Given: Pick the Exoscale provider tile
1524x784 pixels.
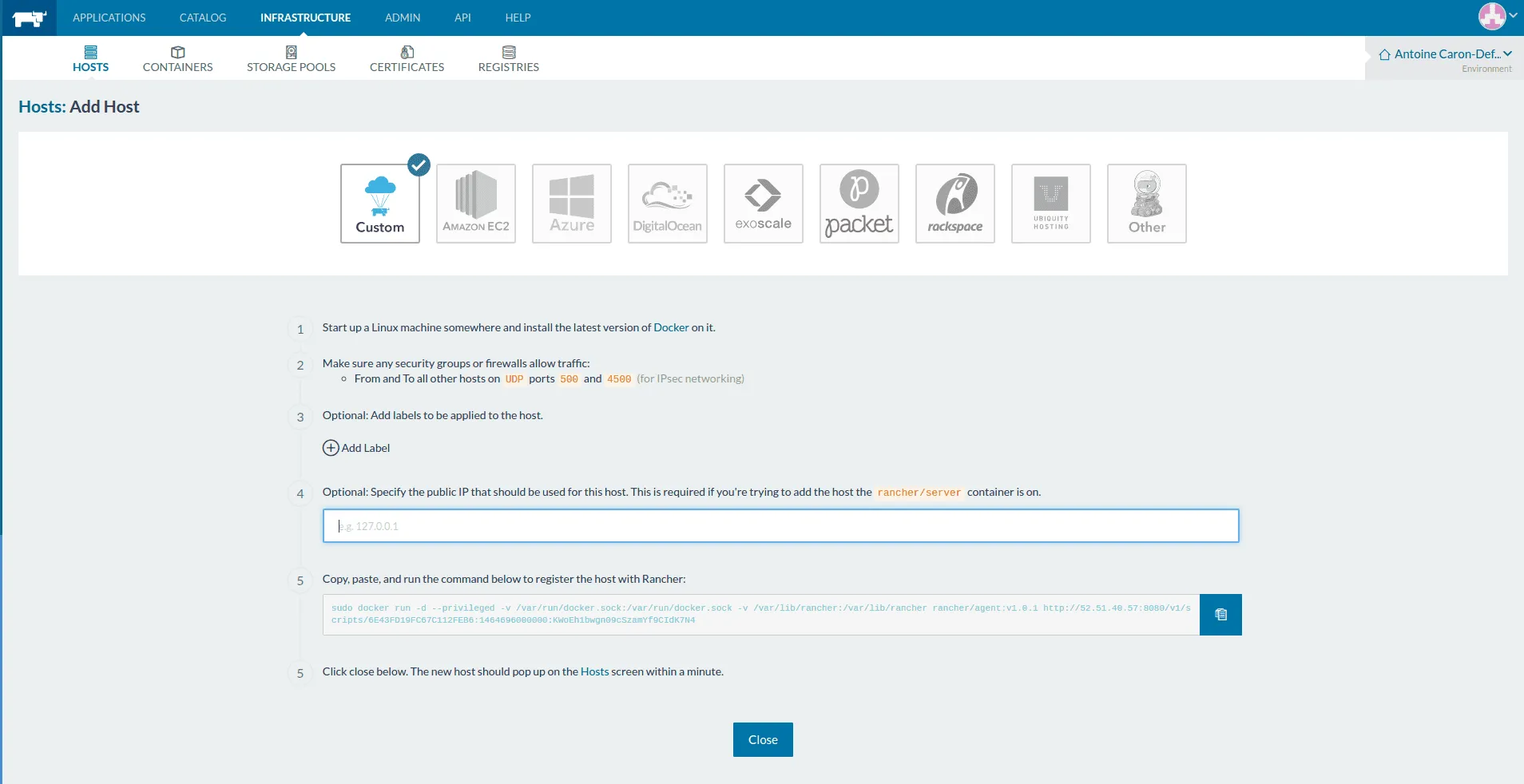Looking at the screenshot, I should (x=764, y=204).
